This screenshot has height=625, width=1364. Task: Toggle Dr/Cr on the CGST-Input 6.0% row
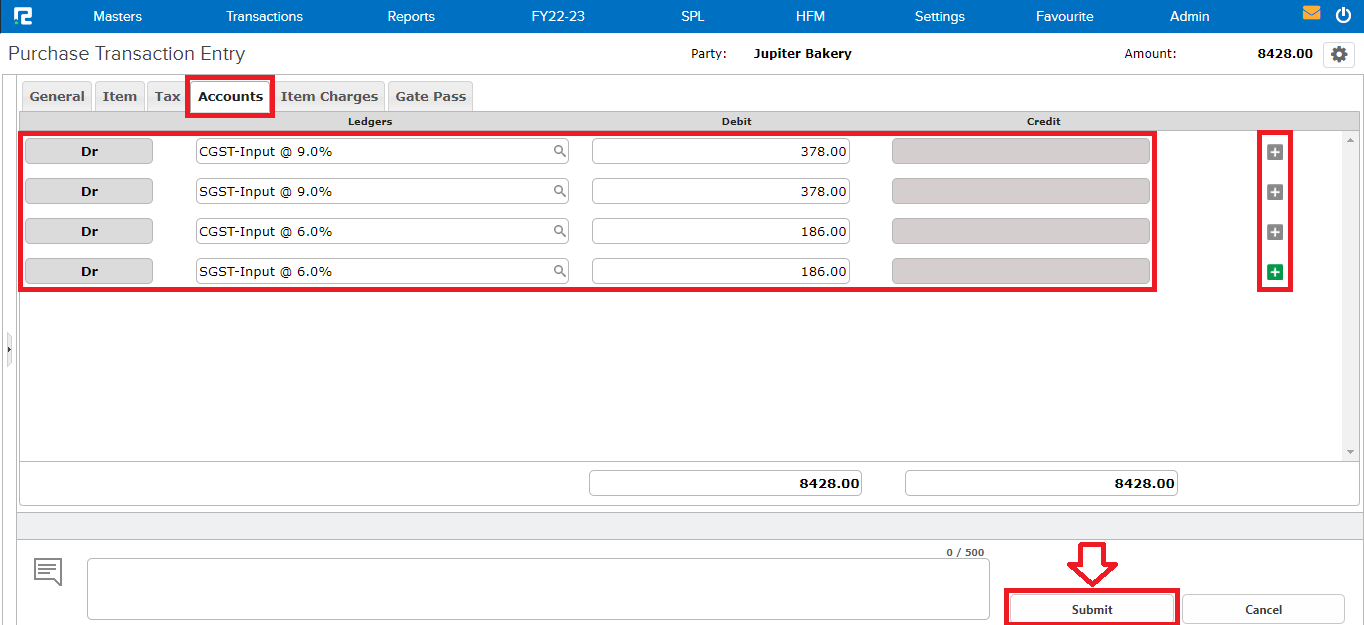pos(88,230)
